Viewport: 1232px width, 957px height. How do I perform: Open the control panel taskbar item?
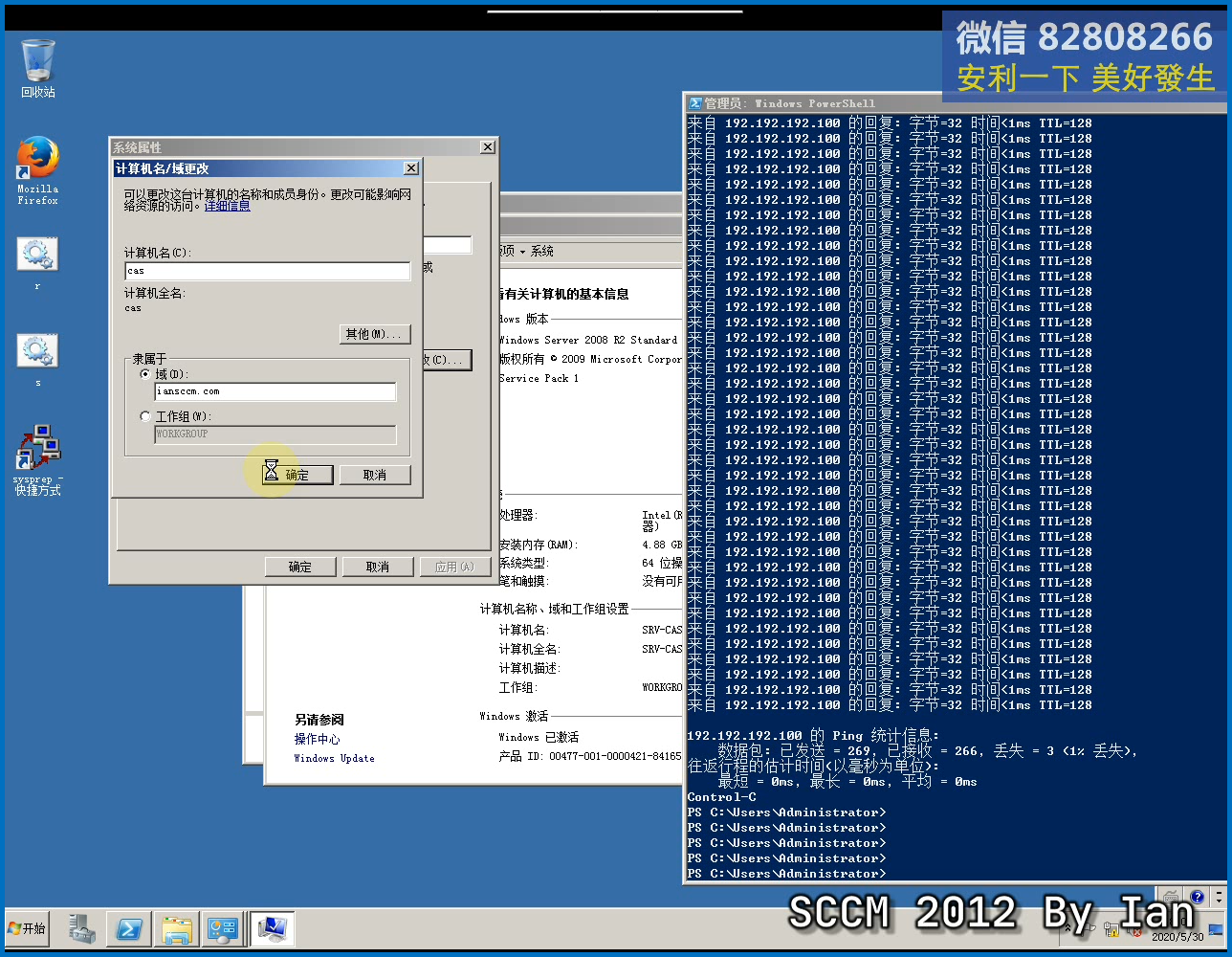[x=224, y=928]
